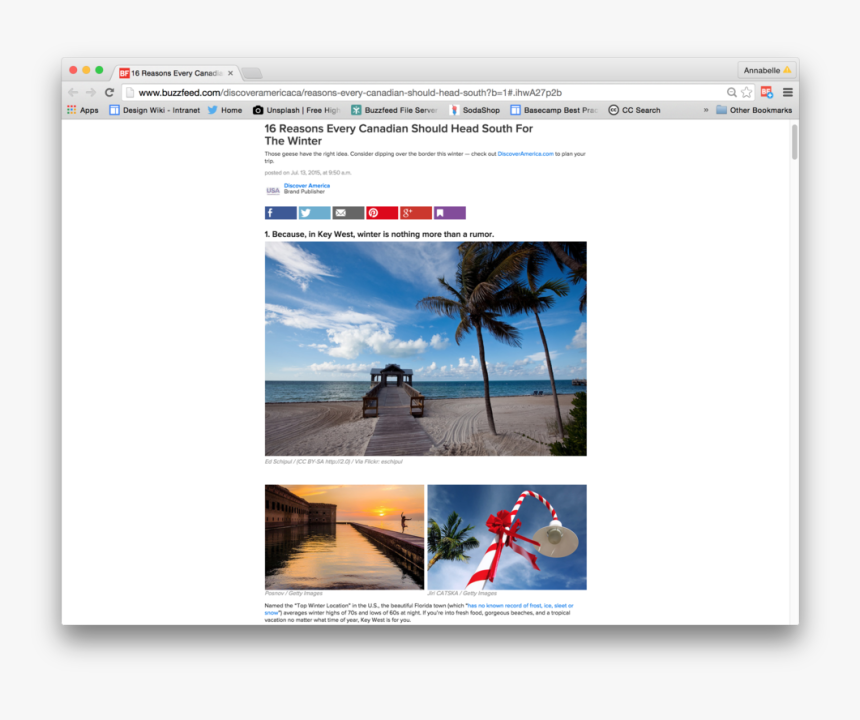Open the Buzzfeed File Server bookmark
860x720 pixels.
394,110
